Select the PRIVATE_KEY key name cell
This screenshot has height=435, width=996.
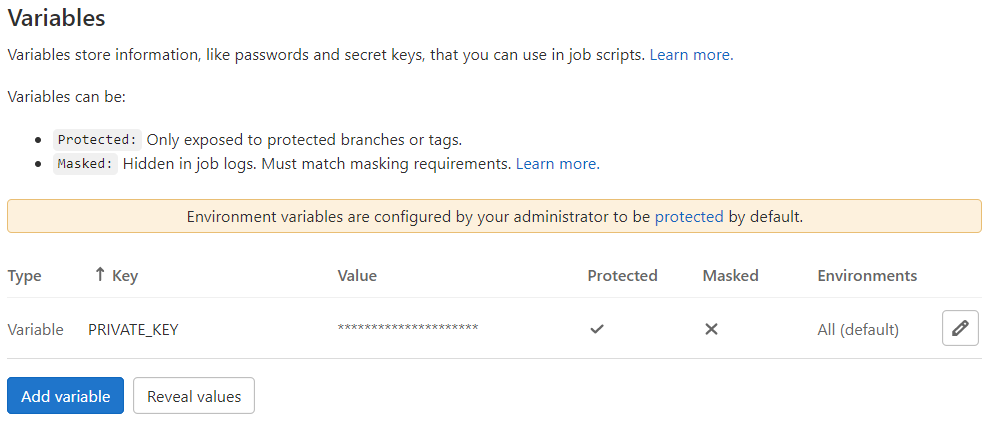coord(133,329)
